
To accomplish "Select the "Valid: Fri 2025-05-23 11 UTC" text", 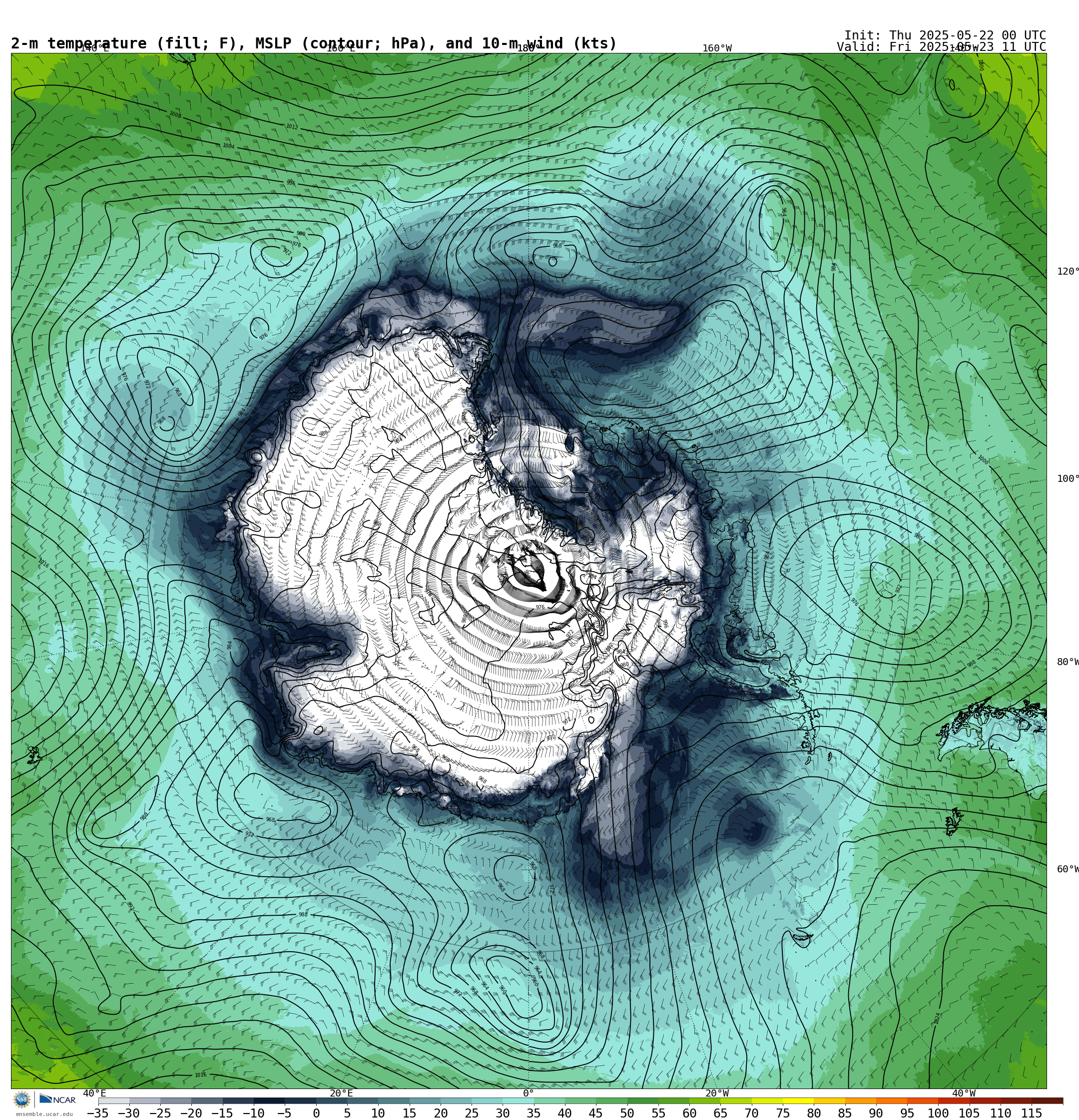I will (941, 47).
